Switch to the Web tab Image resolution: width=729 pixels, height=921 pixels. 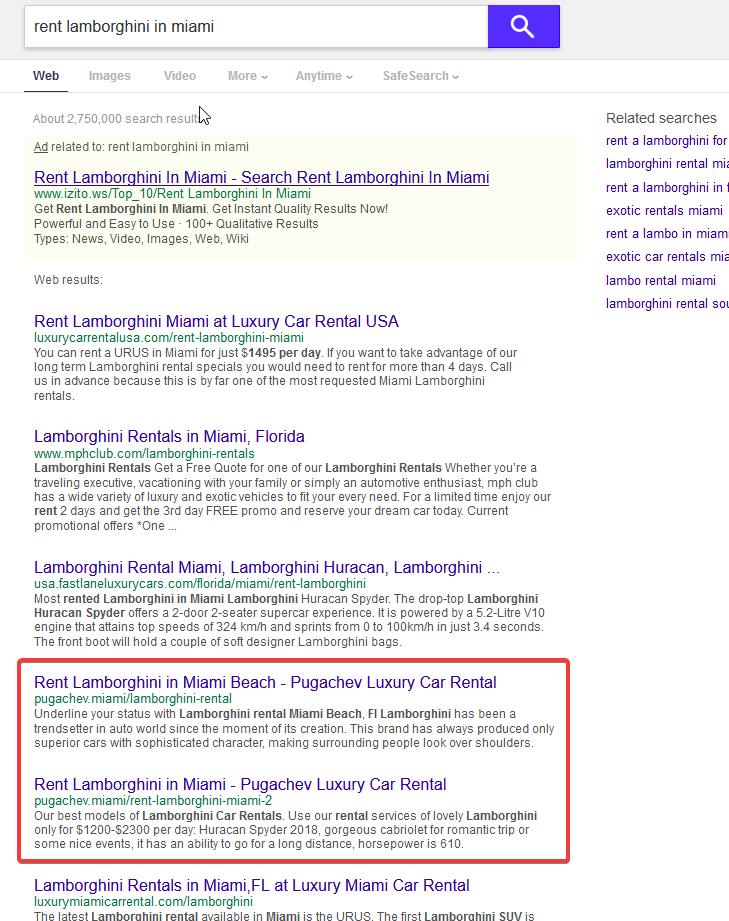tap(46, 76)
